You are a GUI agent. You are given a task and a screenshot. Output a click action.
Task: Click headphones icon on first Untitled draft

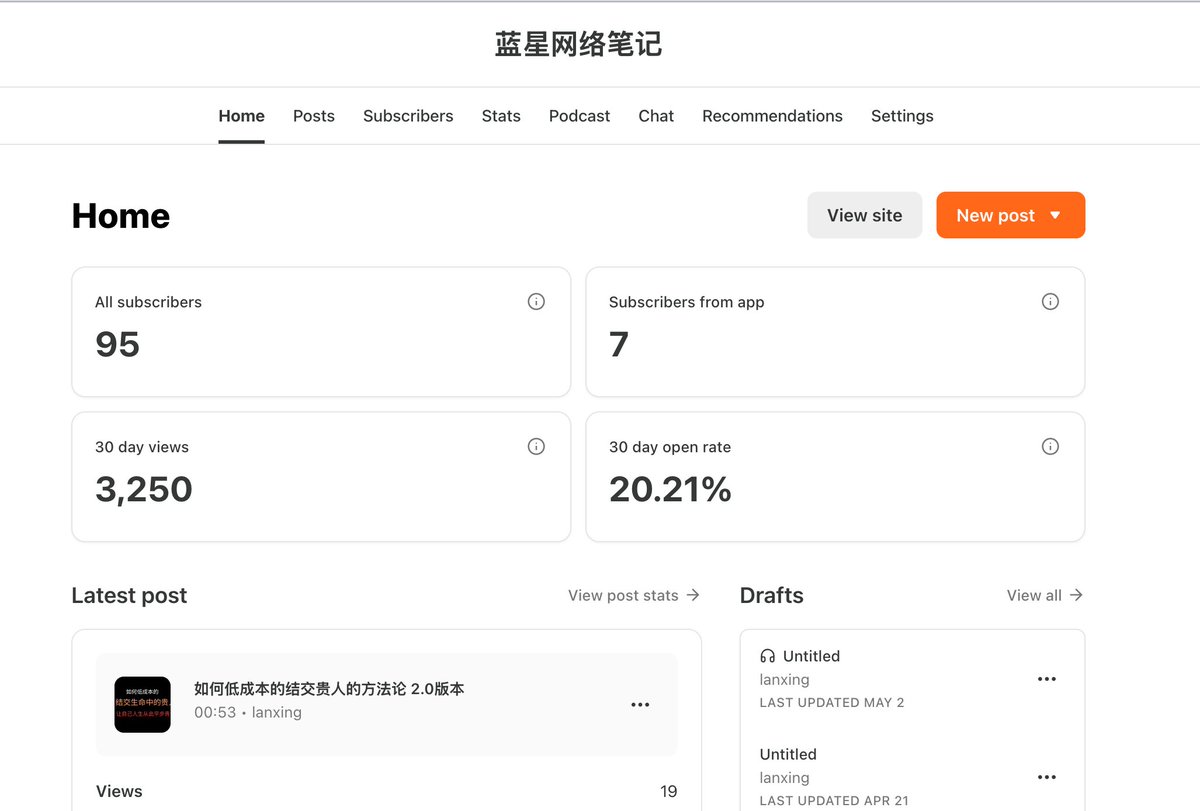pos(768,656)
